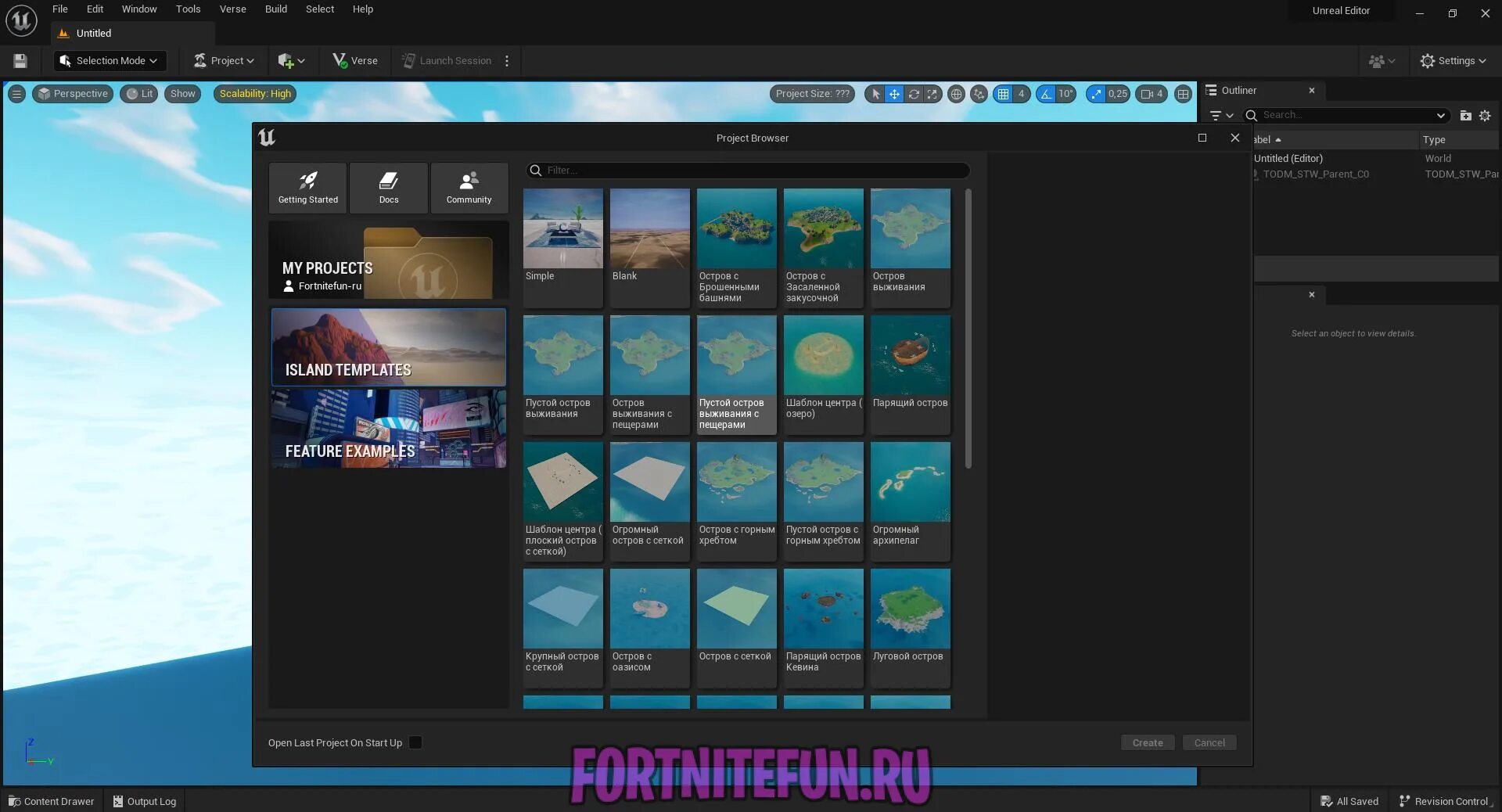The width and height of the screenshot is (1502, 812).
Task: Toggle surface snapping icon in viewport
Action: [979, 94]
